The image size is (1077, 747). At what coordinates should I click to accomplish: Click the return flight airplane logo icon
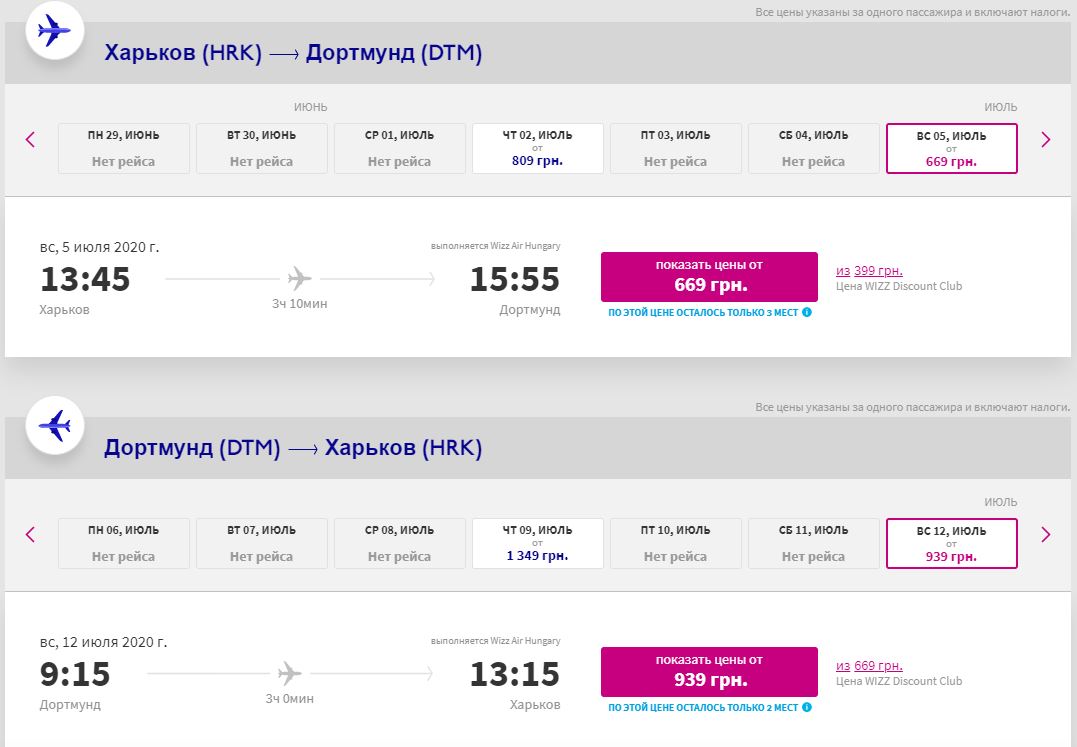coord(54,425)
